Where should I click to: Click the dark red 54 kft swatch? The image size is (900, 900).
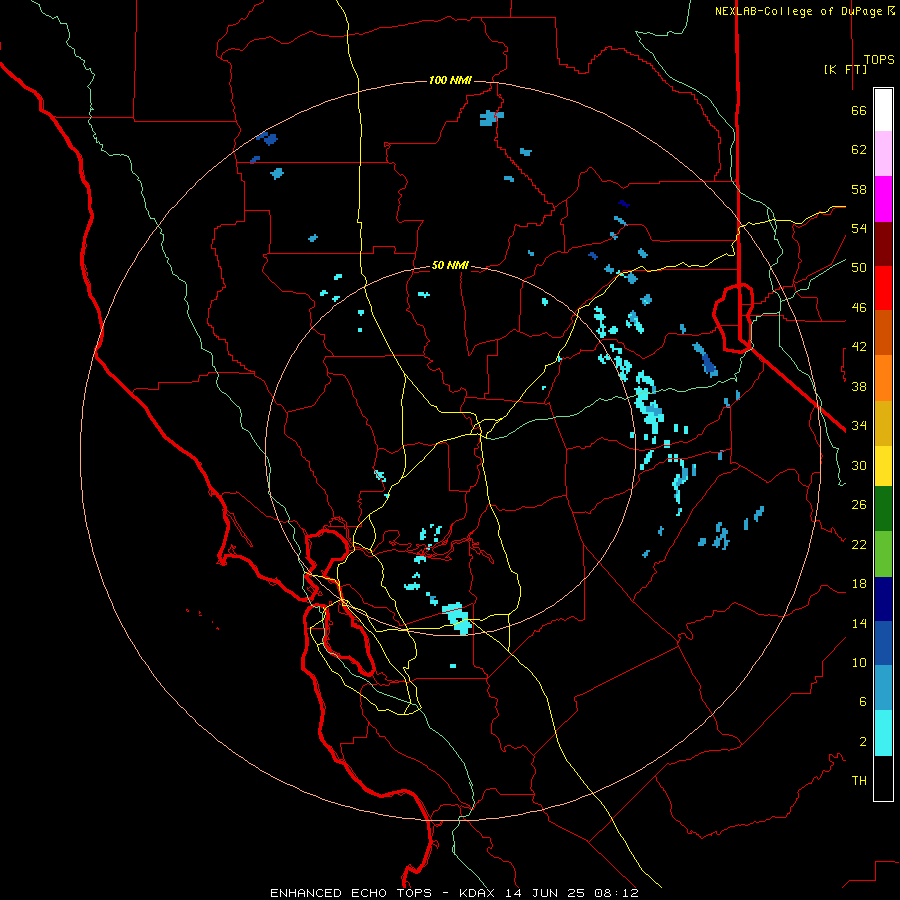tap(883, 244)
